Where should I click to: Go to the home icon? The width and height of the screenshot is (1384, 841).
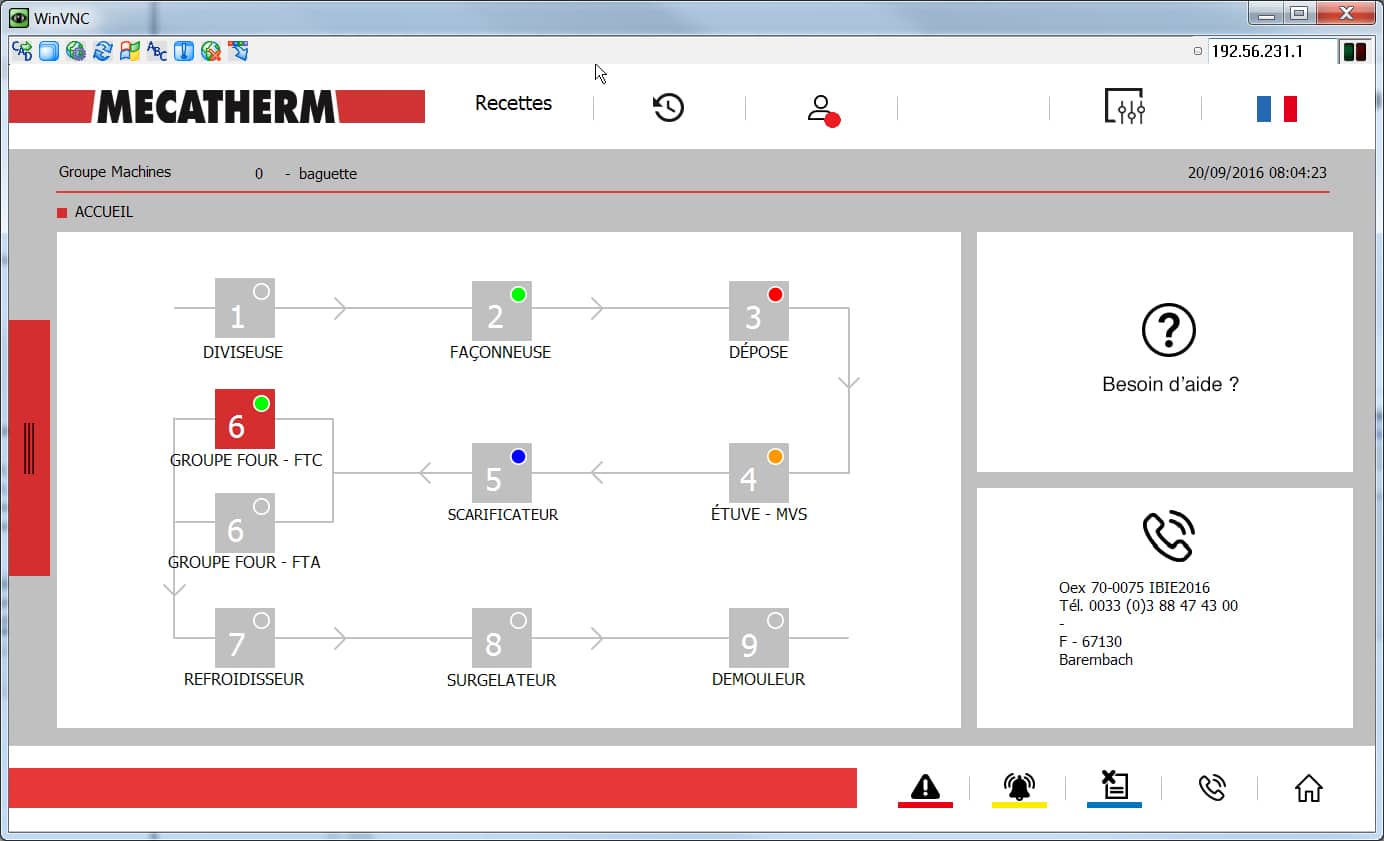click(x=1308, y=788)
